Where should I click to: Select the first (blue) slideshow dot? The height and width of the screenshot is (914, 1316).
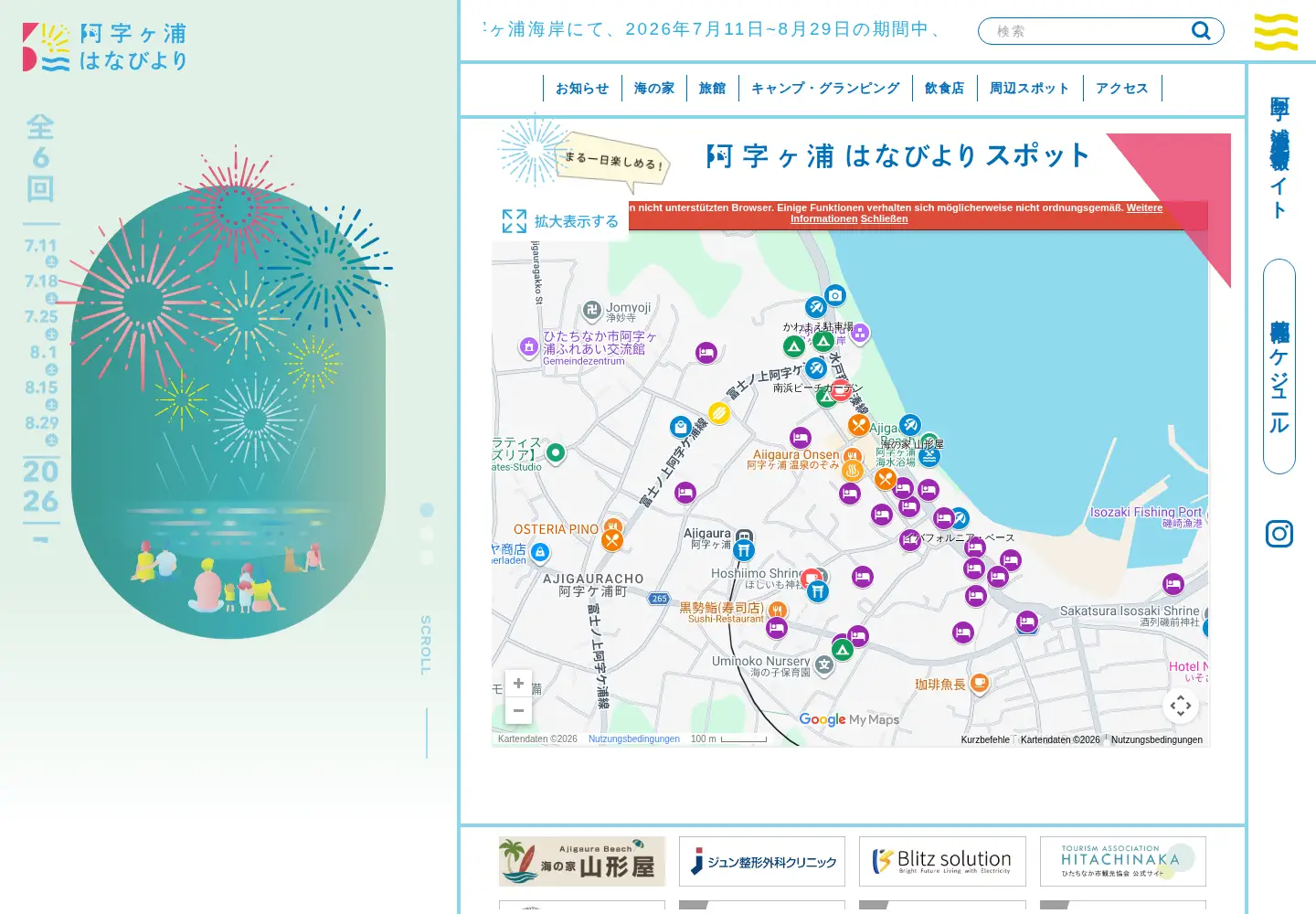coord(427,510)
